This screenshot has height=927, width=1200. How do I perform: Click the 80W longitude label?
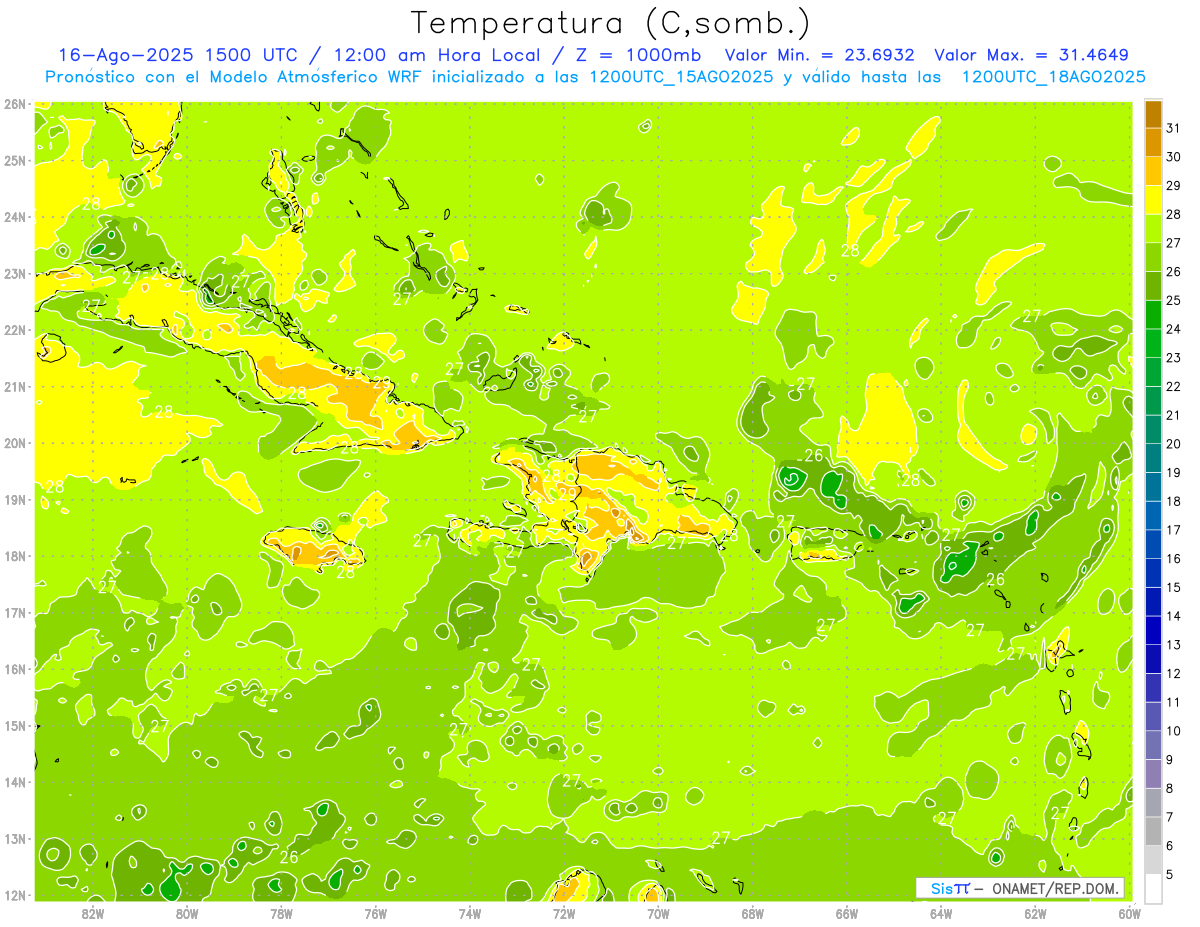[x=187, y=913]
